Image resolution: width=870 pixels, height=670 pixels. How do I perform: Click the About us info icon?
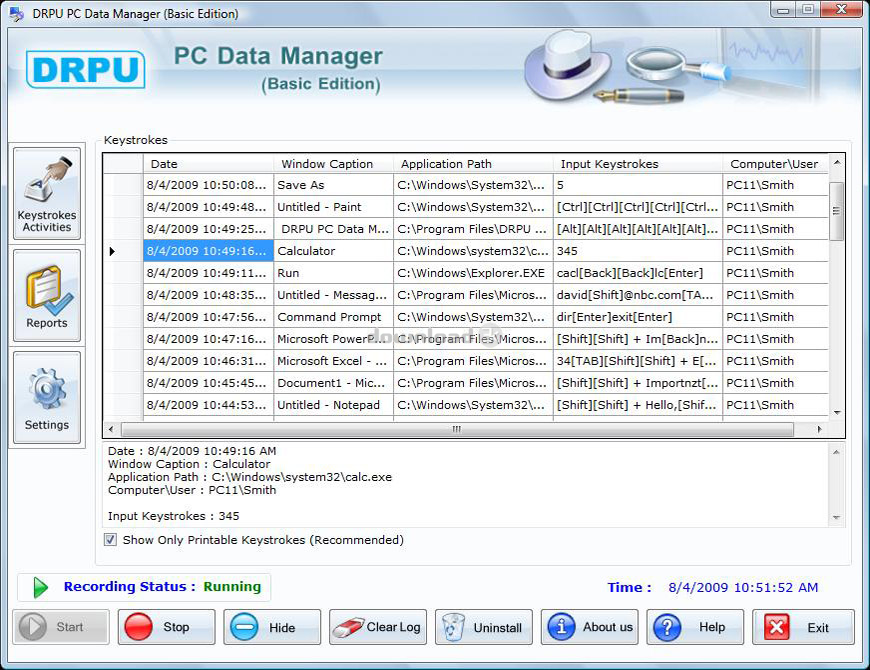point(561,627)
